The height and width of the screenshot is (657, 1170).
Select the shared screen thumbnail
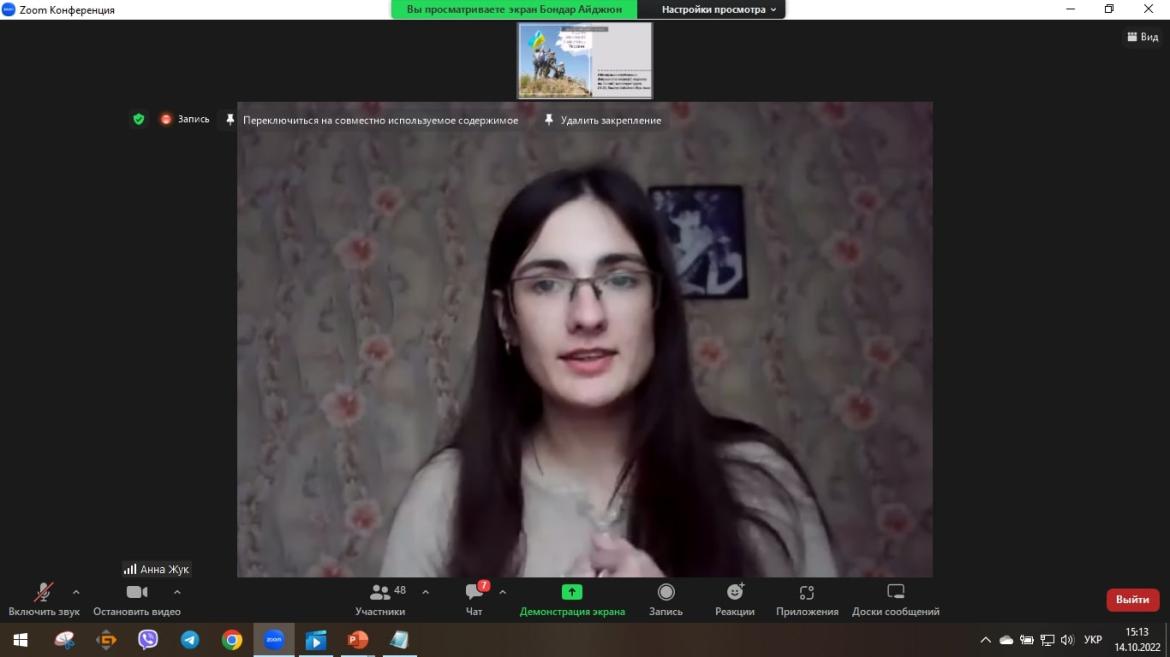pos(585,60)
